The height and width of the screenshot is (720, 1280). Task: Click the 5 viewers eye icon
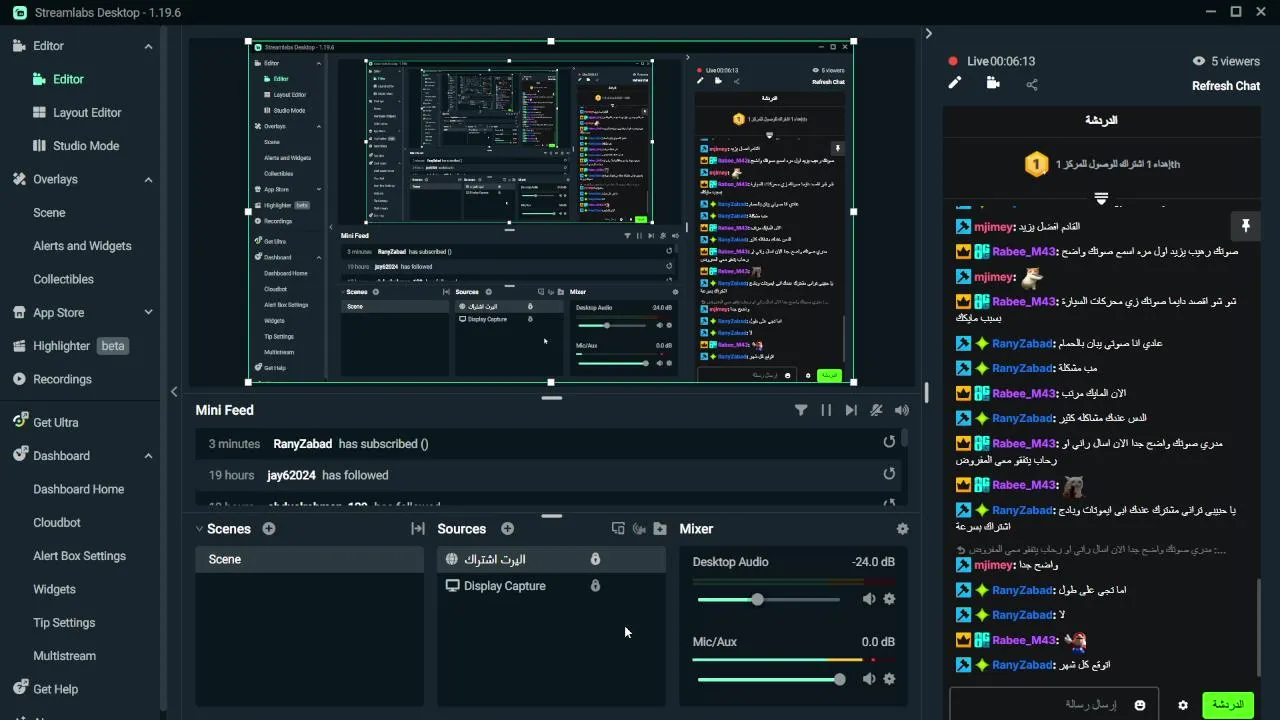coord(1199,61)
